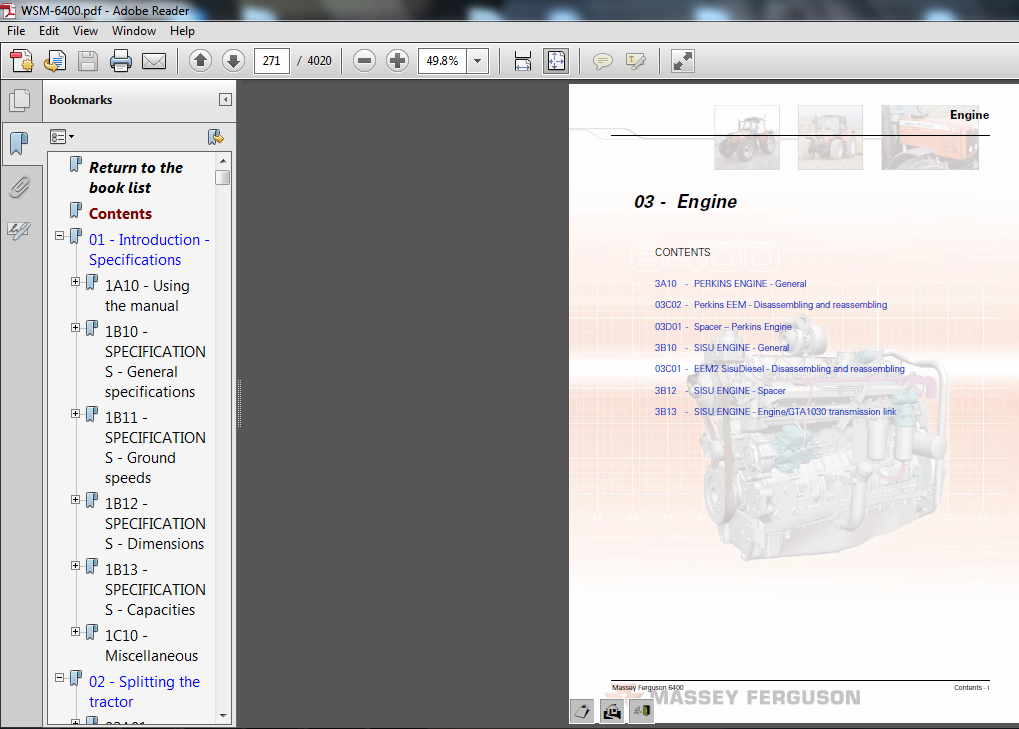Expand 1B11 Ground speeds bookmark
1019x729 pixels.
coord(75,413)
